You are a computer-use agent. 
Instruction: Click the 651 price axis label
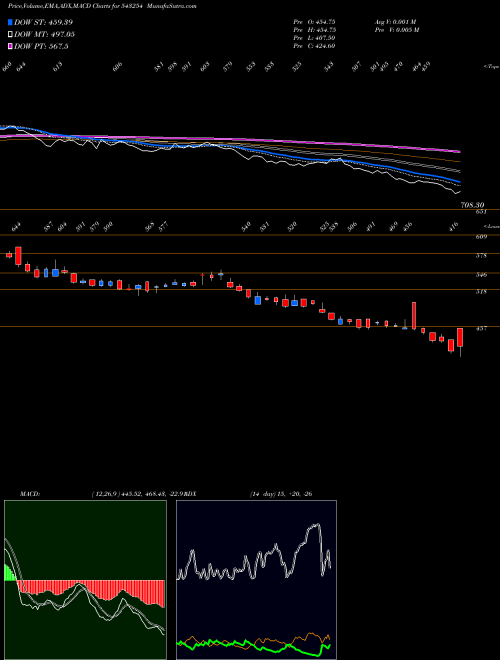pyautogui.click(x=481, y=212)
